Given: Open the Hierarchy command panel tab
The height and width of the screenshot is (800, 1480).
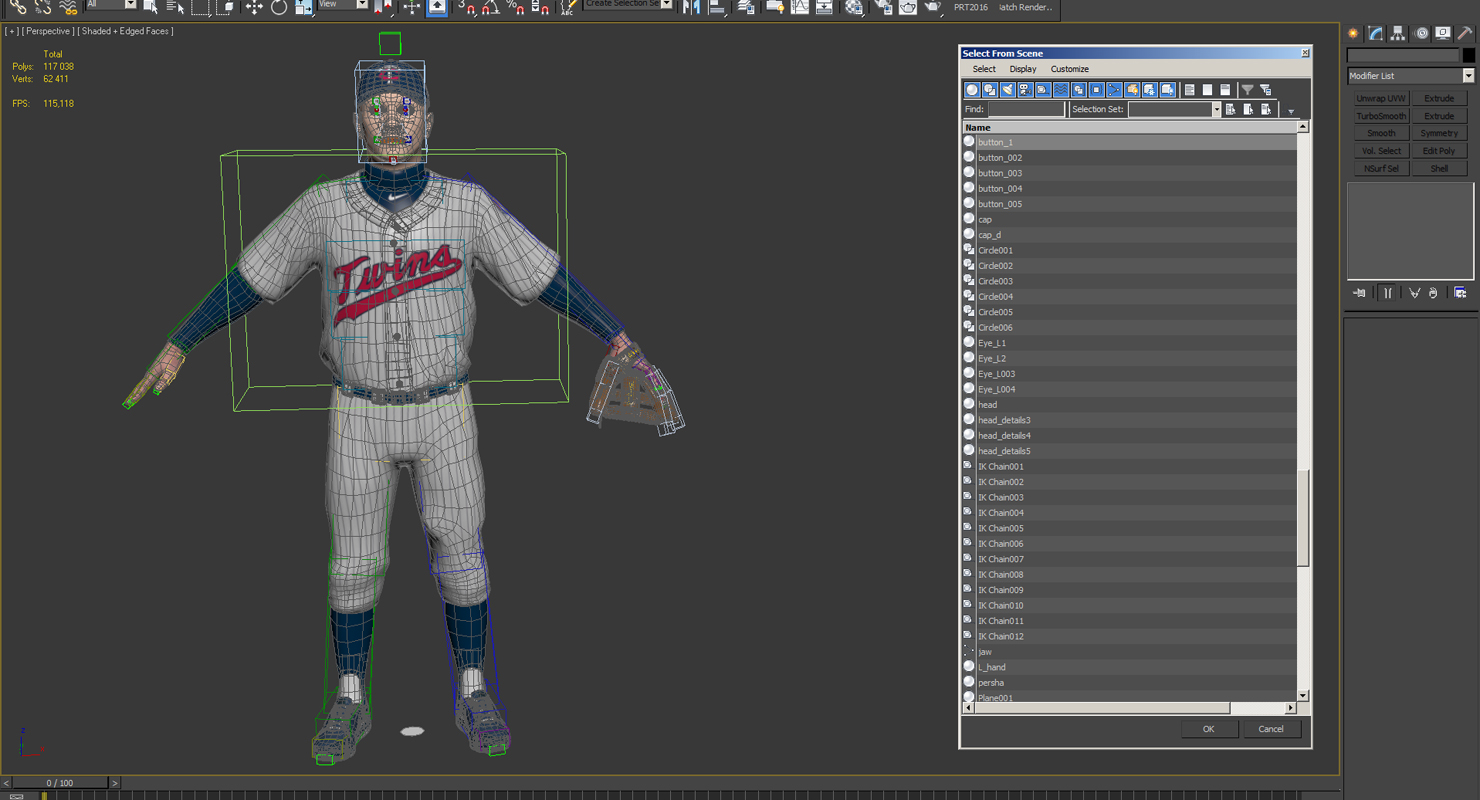Looking at the screenshot, I should pos(1398,33).
